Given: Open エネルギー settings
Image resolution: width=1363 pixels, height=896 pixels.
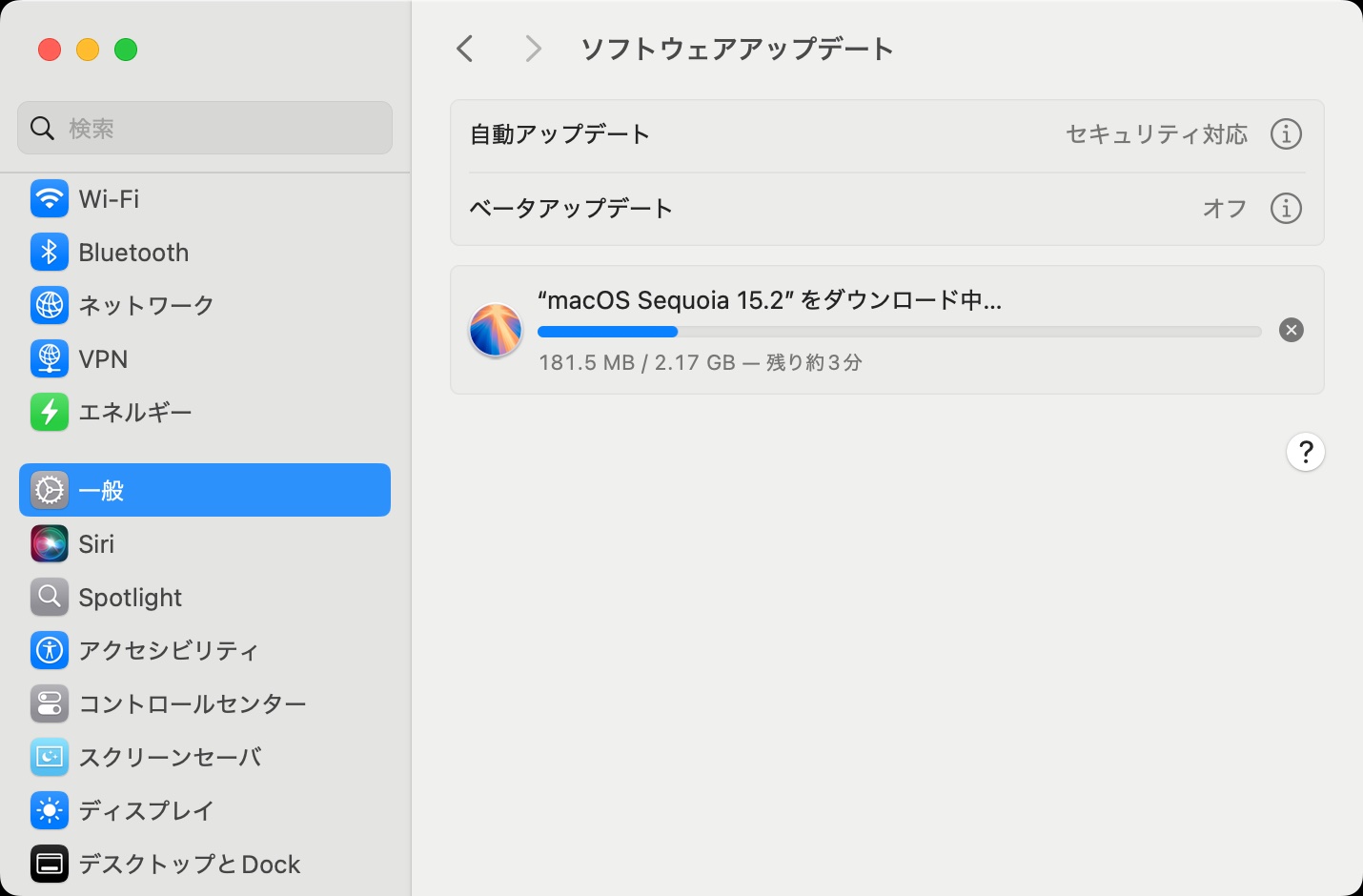Looking at the screenshot, I should point(135,413).
